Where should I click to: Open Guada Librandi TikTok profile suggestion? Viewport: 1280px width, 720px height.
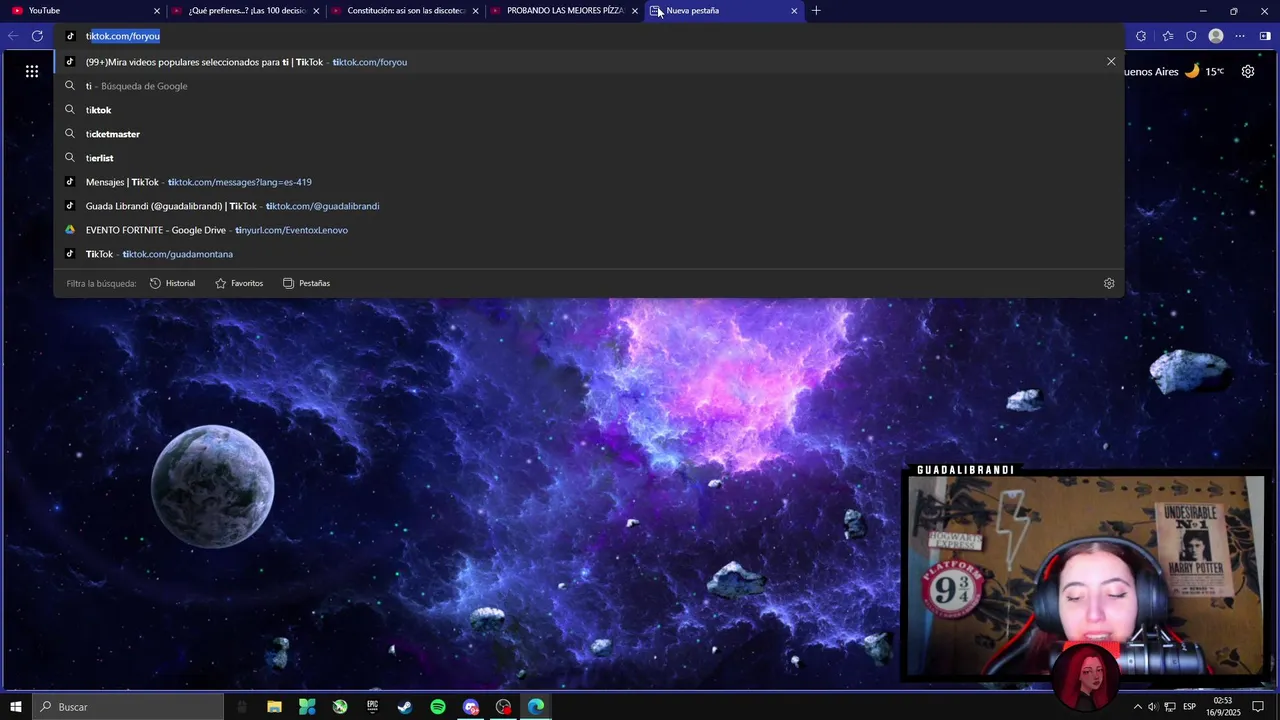pyautogui.click(x=590, y=206)
